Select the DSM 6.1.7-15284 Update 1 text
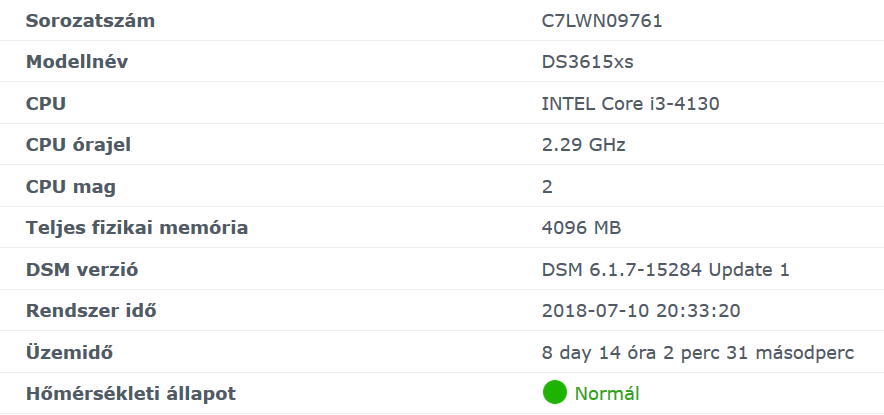 pos(665,269)
